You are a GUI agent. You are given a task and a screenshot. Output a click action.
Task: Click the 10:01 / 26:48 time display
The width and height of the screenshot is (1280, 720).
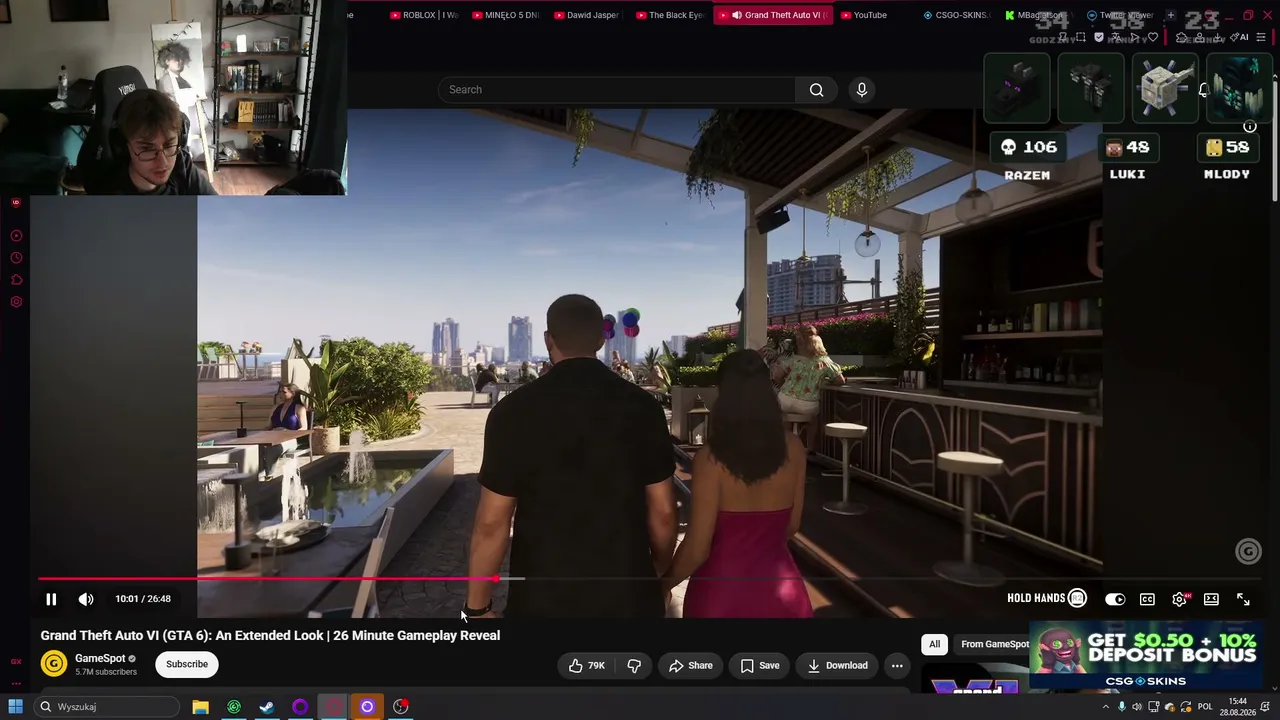click(x=143, y=599)
